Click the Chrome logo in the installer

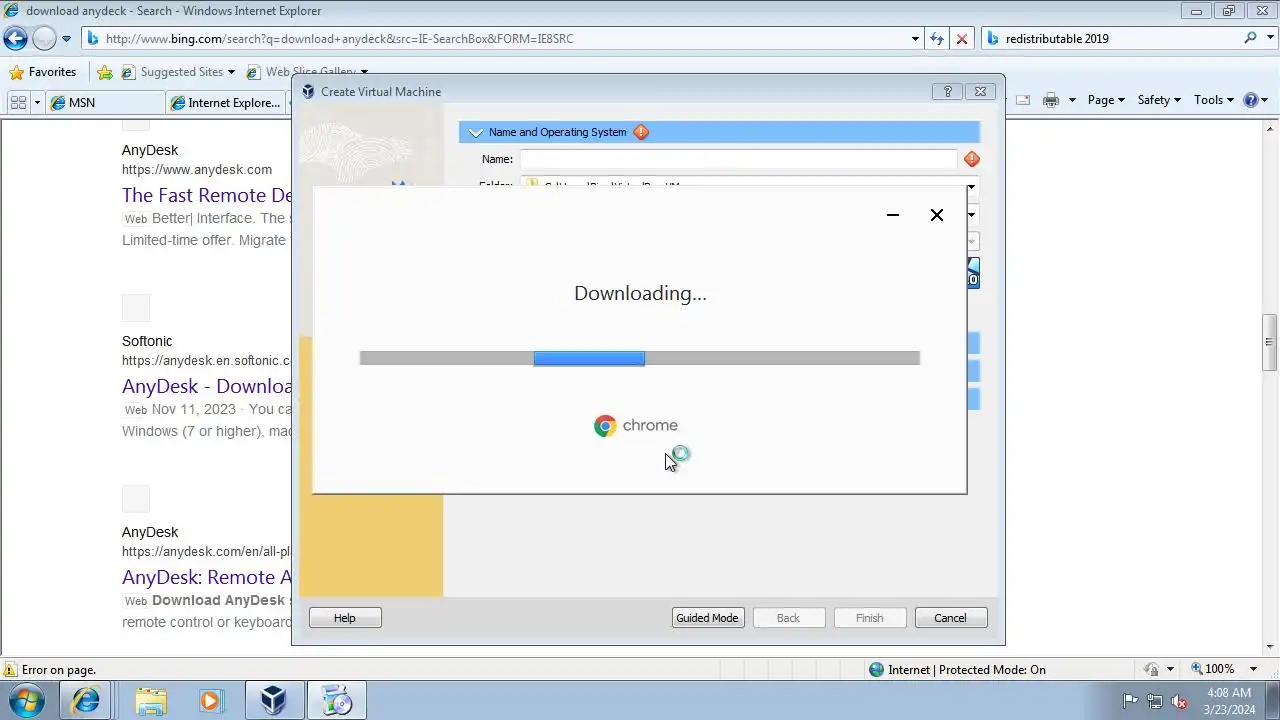(x=605, y=426)
